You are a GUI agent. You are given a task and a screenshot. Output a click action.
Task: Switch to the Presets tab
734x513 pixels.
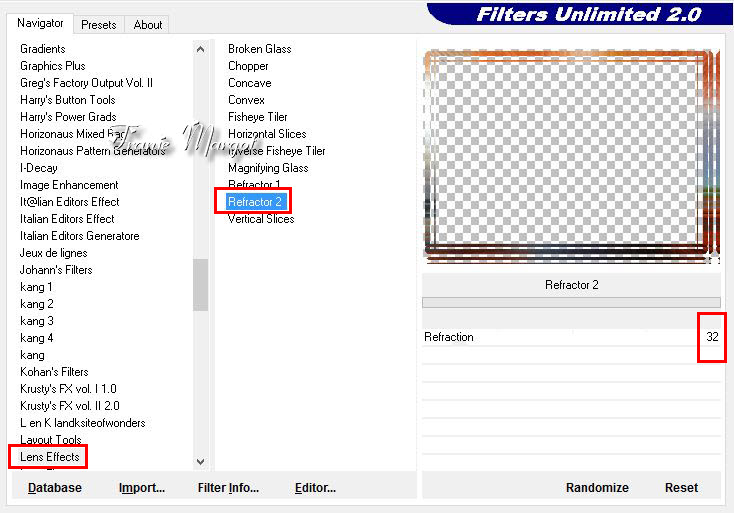(99, 24)
